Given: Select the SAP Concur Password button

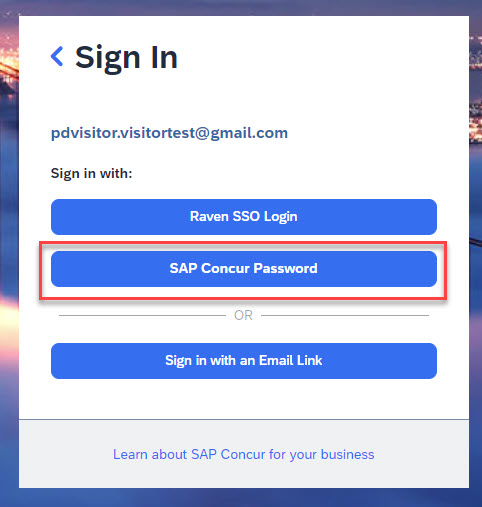Looking at the screenshot, I should click(244, 269).
